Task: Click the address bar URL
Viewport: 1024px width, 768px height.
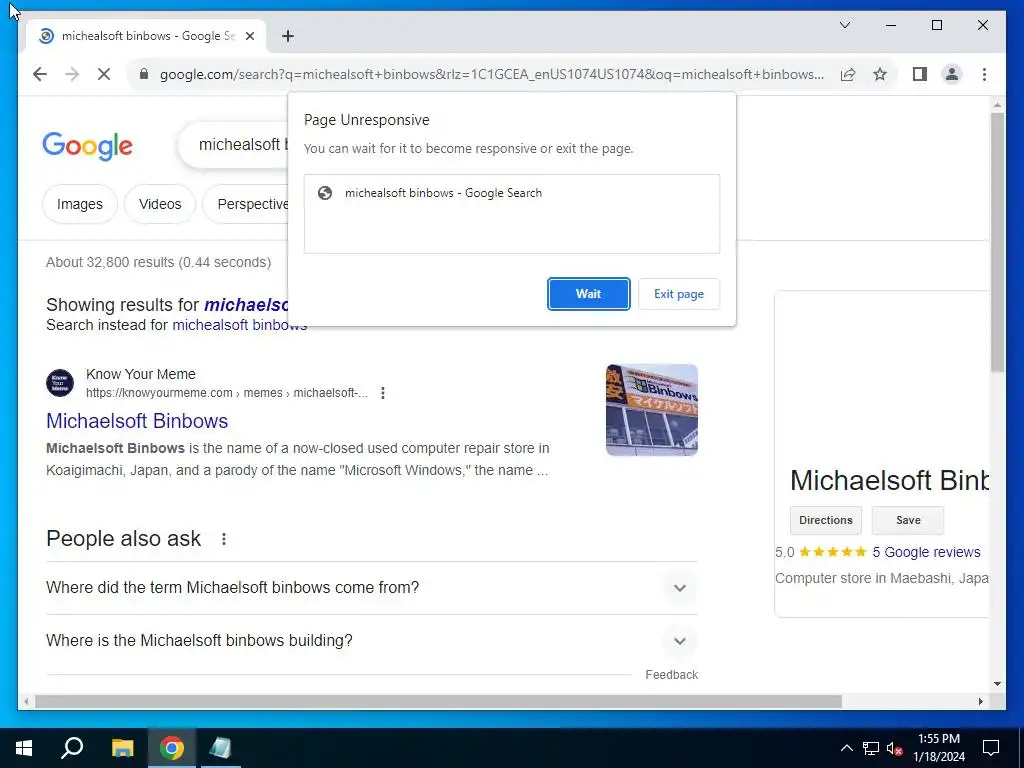Action: pyautogui.click(x=491, y=74)
